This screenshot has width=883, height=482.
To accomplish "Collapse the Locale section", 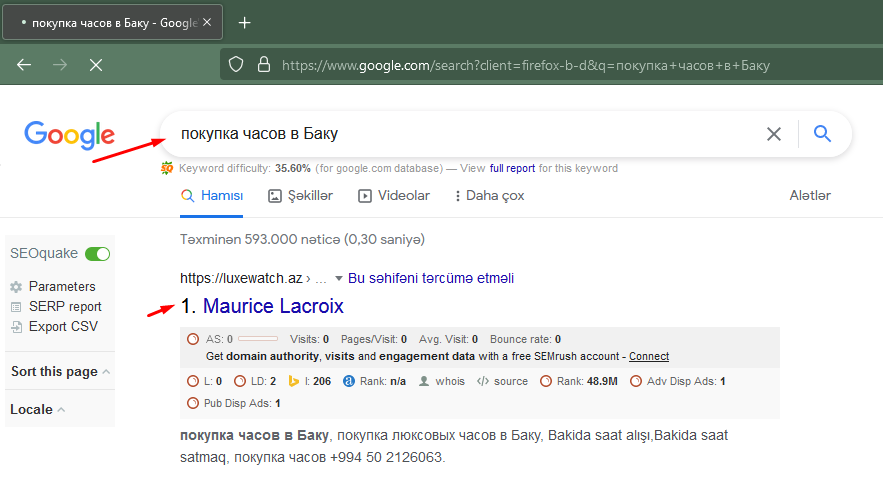I will click(x=61, y=409).
